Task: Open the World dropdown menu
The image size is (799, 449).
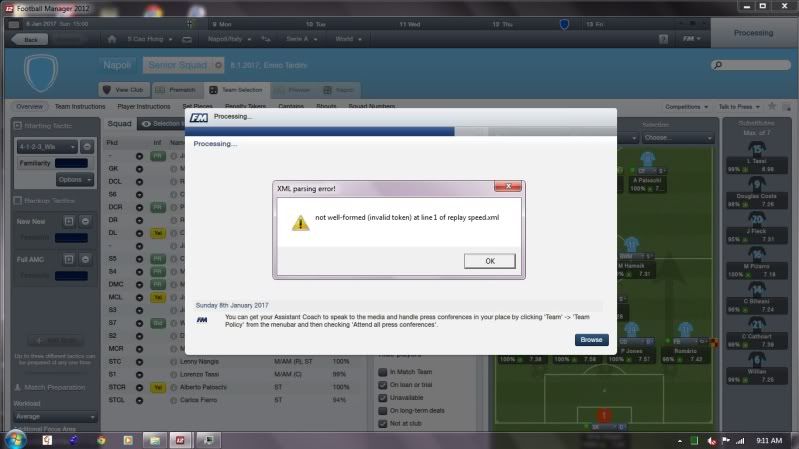Action: [x=349, y=39]
